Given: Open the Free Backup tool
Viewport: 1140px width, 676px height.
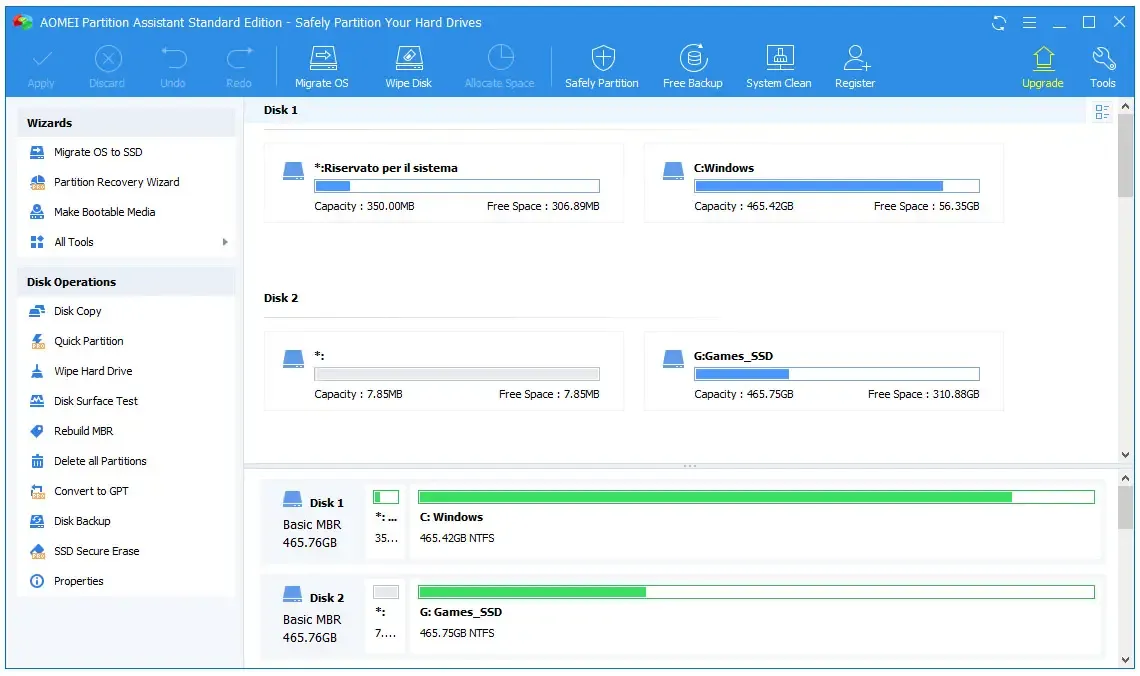Looking at the screenshot, I should [x=692, y=66].
